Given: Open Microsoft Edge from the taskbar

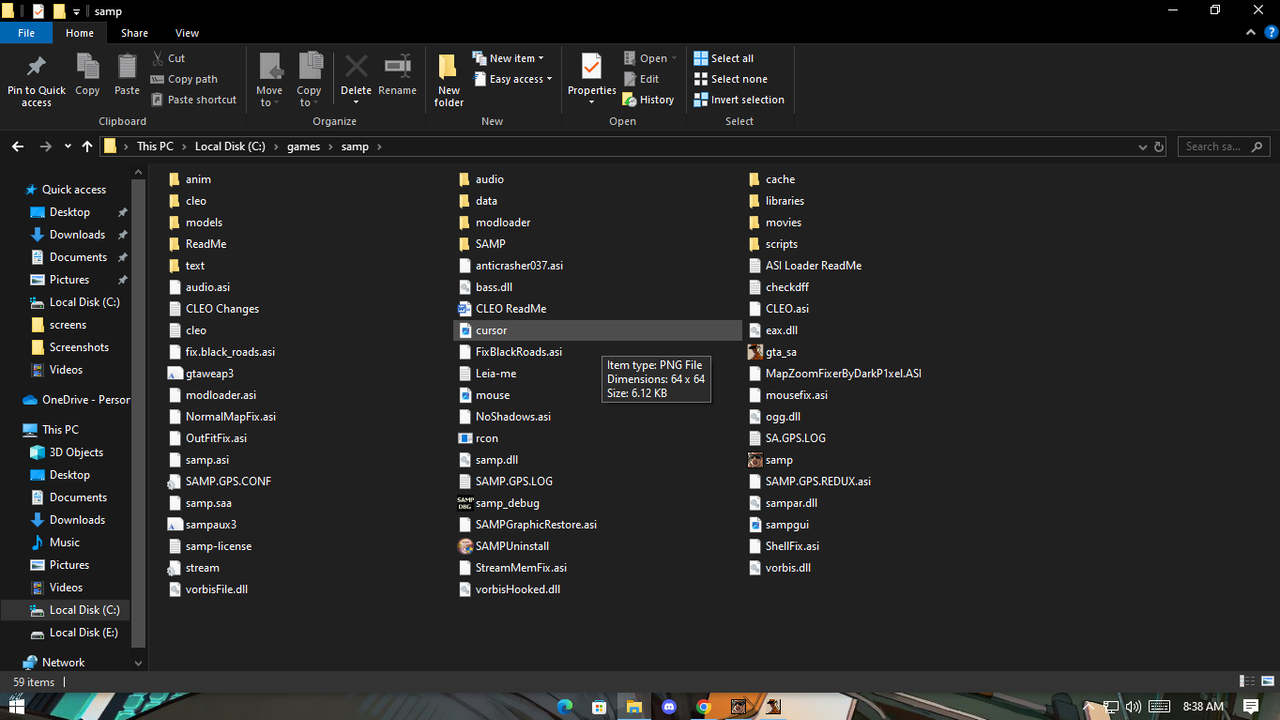Looking at the screenshot, I should [x=565, y=706].
